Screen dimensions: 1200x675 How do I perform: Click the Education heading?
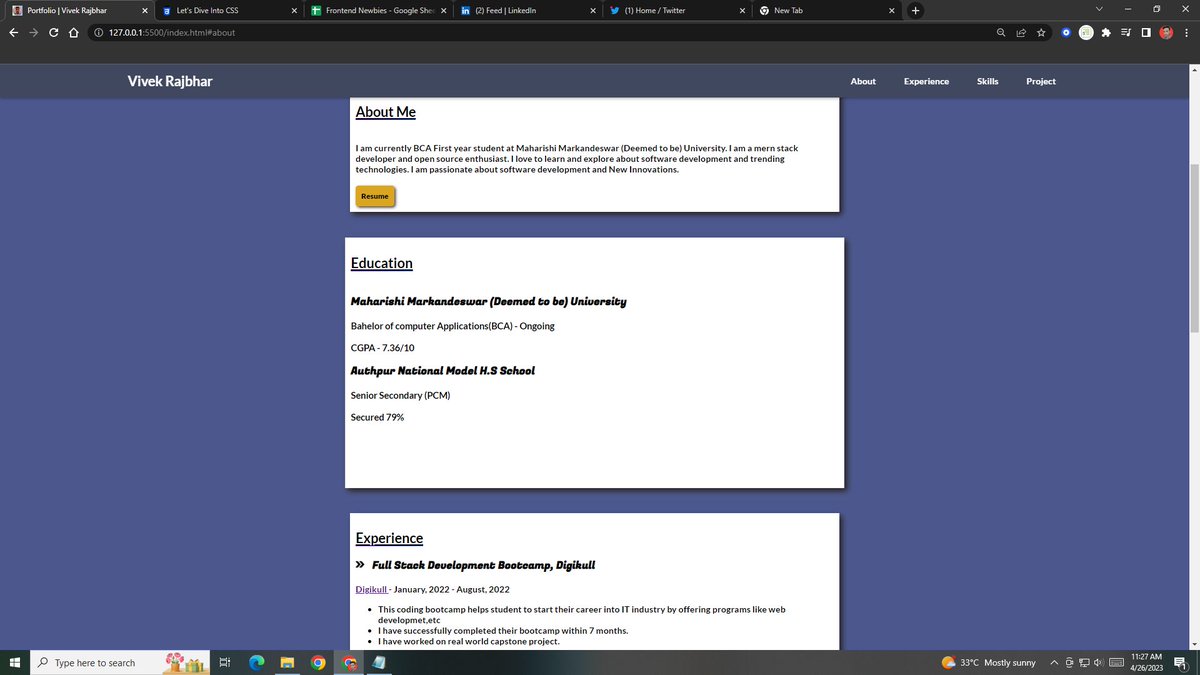click(382, 263)
